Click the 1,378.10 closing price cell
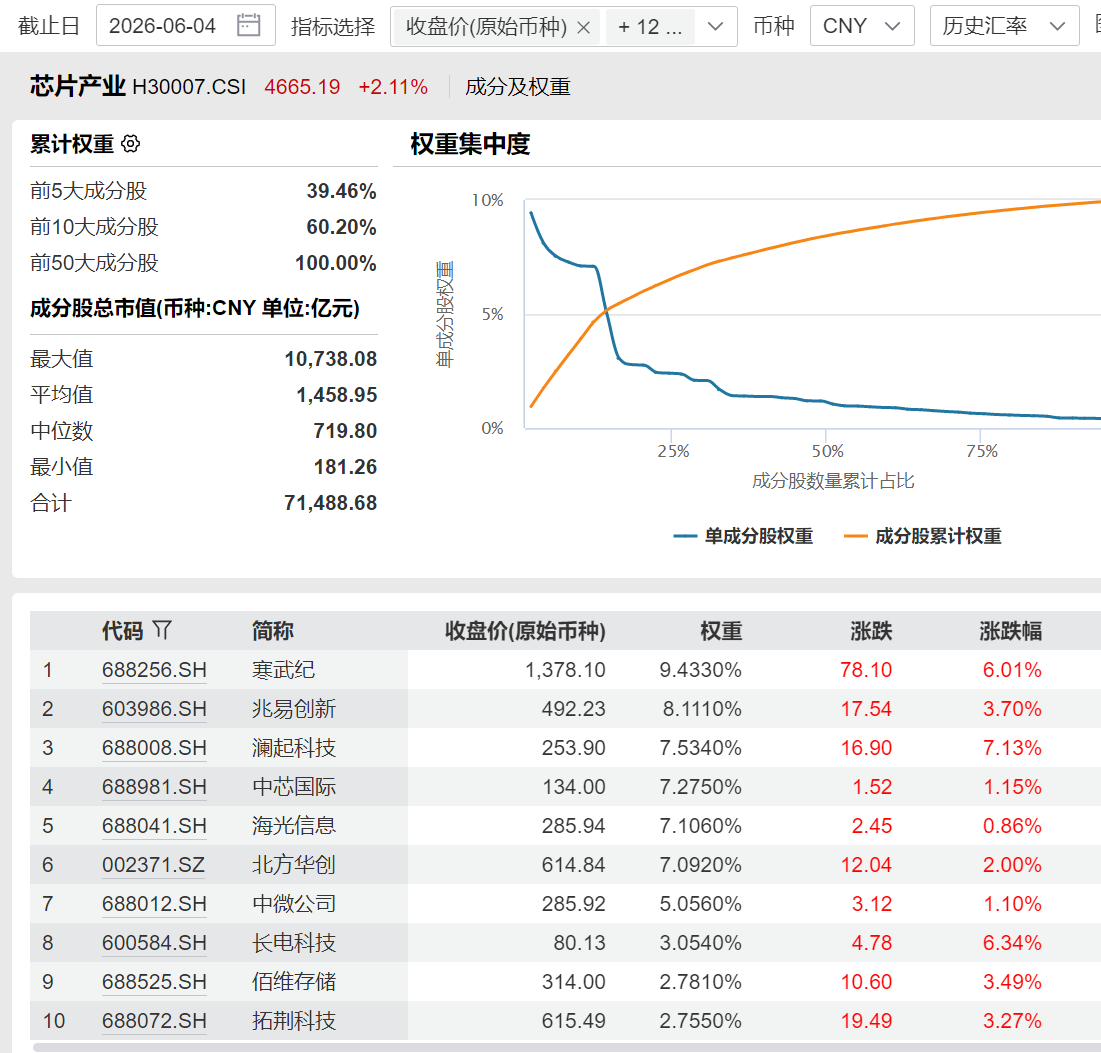The width and height of the screenshot is (1101, 1053). click(x=565, y=670)
